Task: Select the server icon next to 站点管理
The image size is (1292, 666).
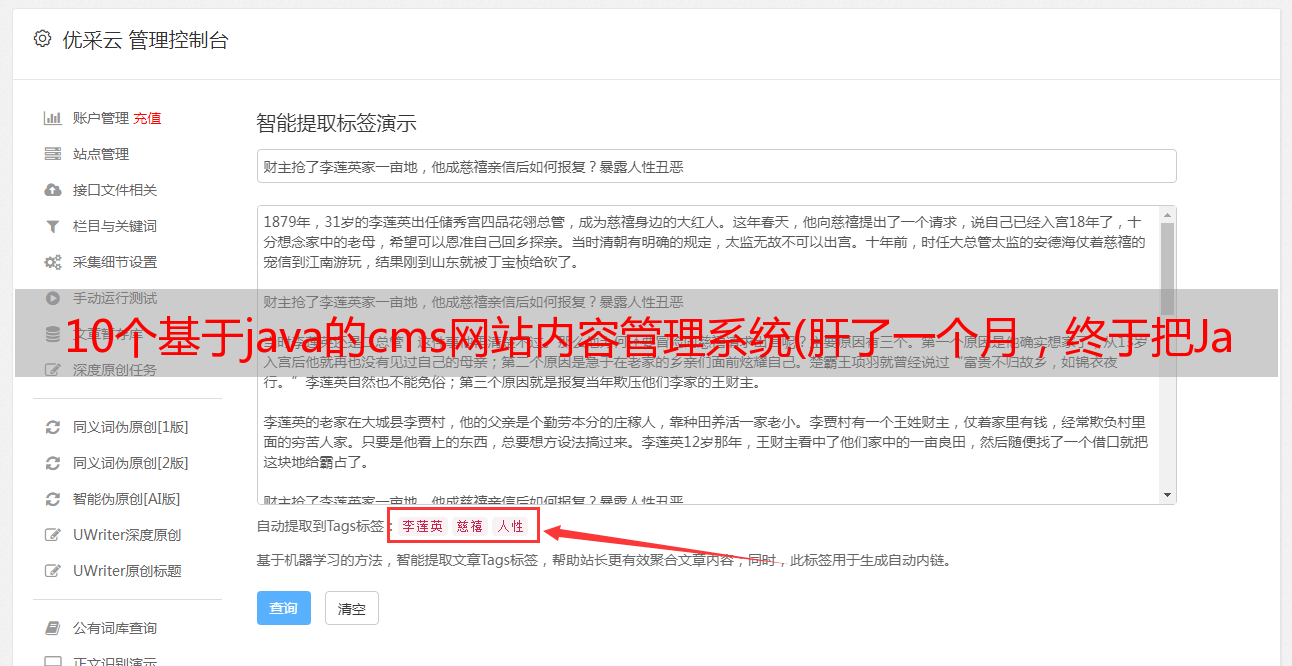Action: coord(53,154)
